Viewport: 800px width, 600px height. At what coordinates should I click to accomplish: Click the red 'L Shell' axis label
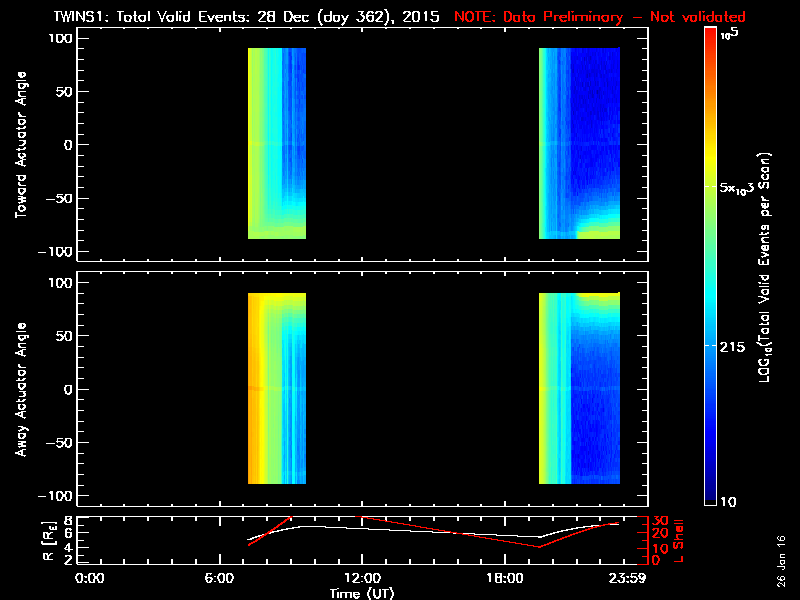(678, 541)
